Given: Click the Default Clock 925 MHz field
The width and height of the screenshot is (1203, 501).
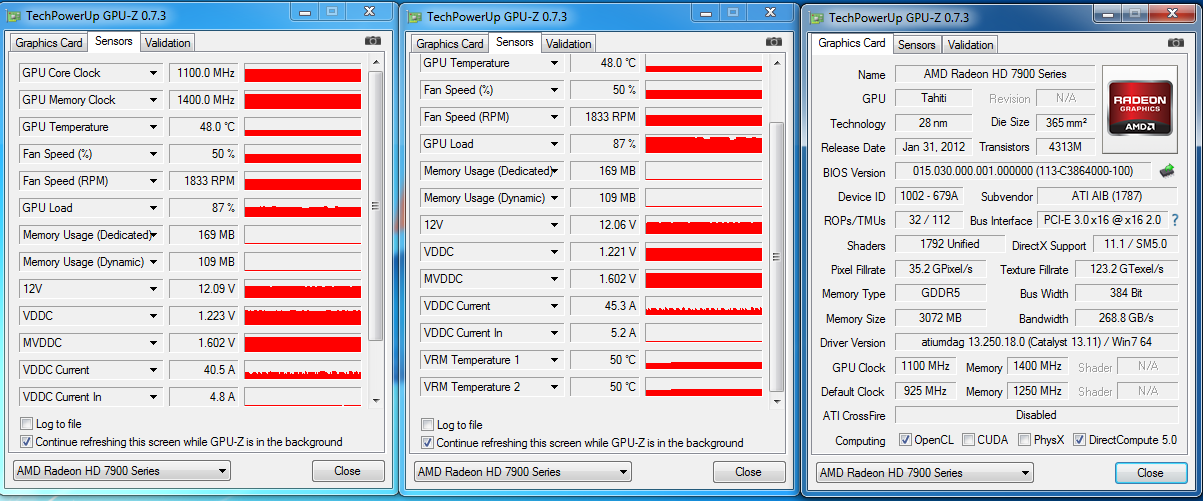Looking at the screenshot, I should pyautogui.click(x=926, y=391).
